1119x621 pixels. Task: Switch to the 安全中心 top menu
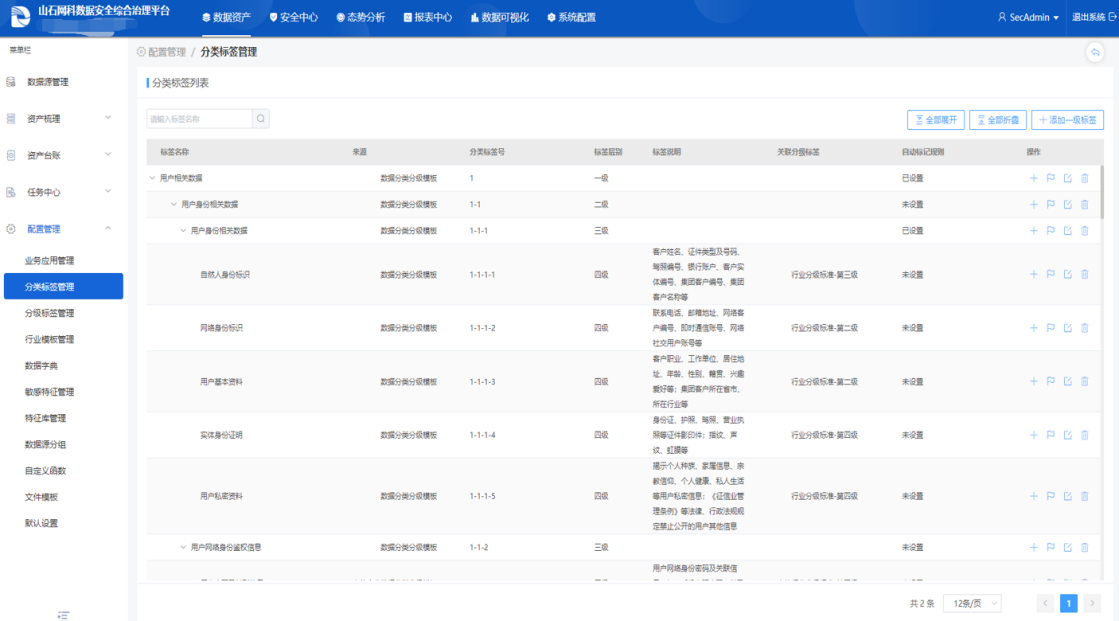coord(294,17)
